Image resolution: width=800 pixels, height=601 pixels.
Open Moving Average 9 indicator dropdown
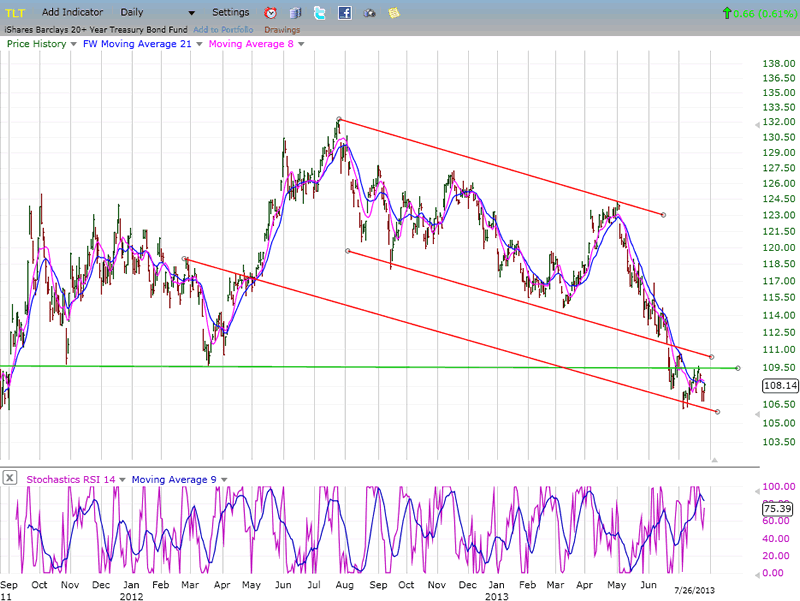point(225,480)
